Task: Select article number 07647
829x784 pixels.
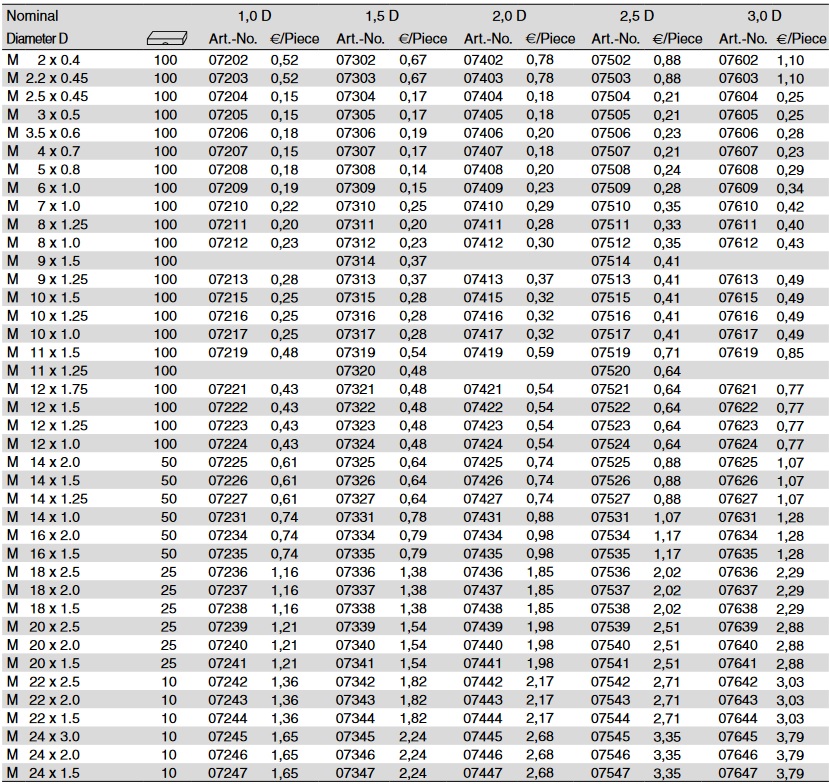Action: (739, 773)
